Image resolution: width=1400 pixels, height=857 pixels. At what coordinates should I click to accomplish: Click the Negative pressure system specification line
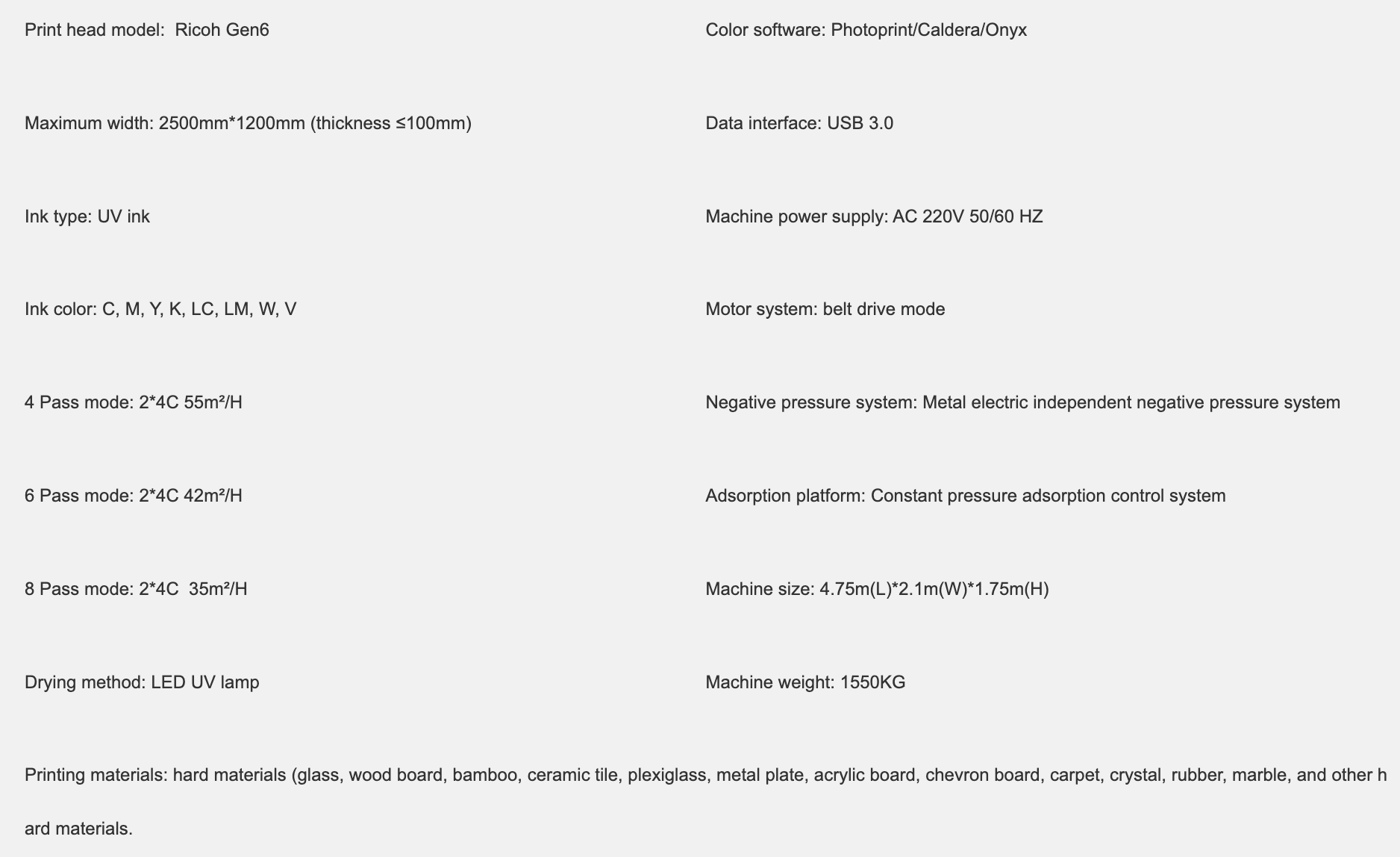tap(1022, 402)
